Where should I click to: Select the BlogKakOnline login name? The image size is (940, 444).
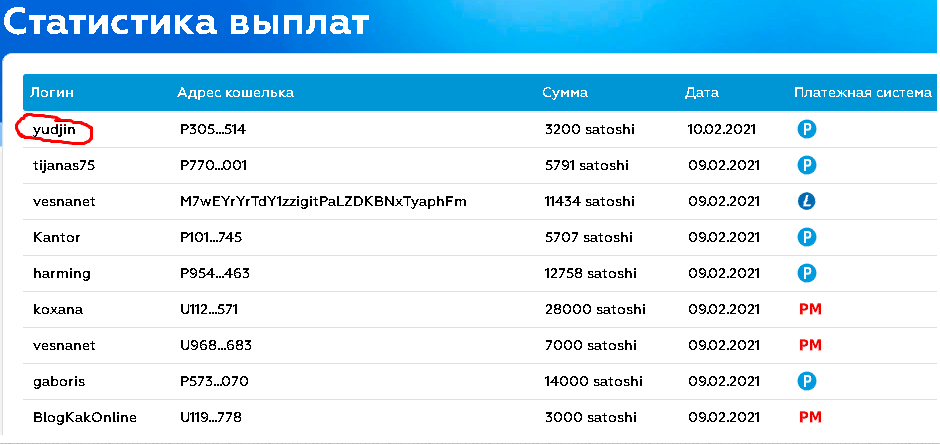click(85, 417)
